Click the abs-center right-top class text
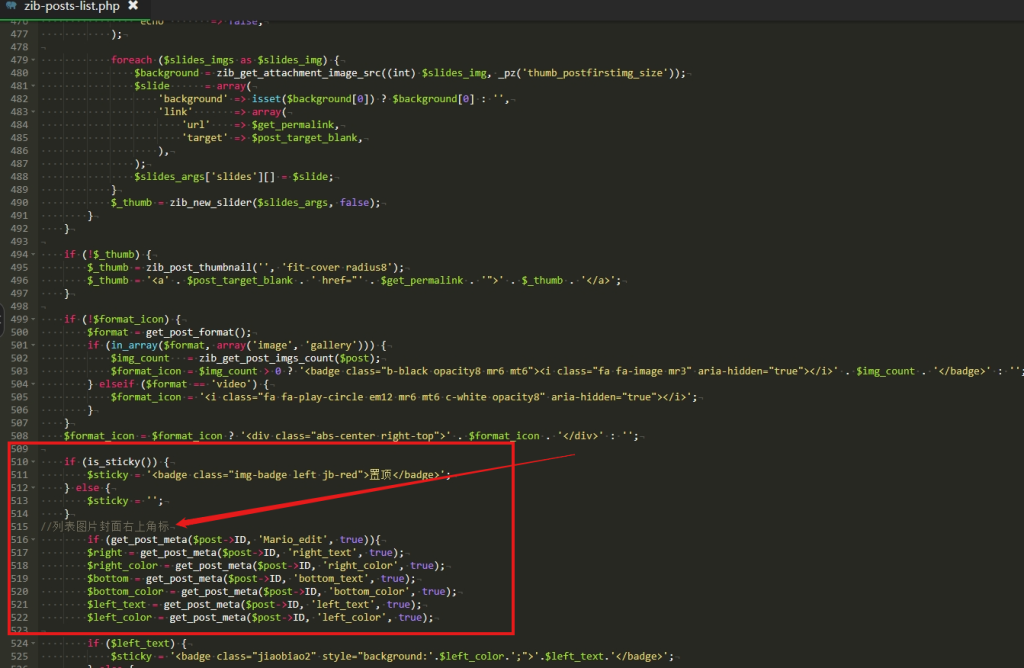1024x668 pixels. [379, 436]
